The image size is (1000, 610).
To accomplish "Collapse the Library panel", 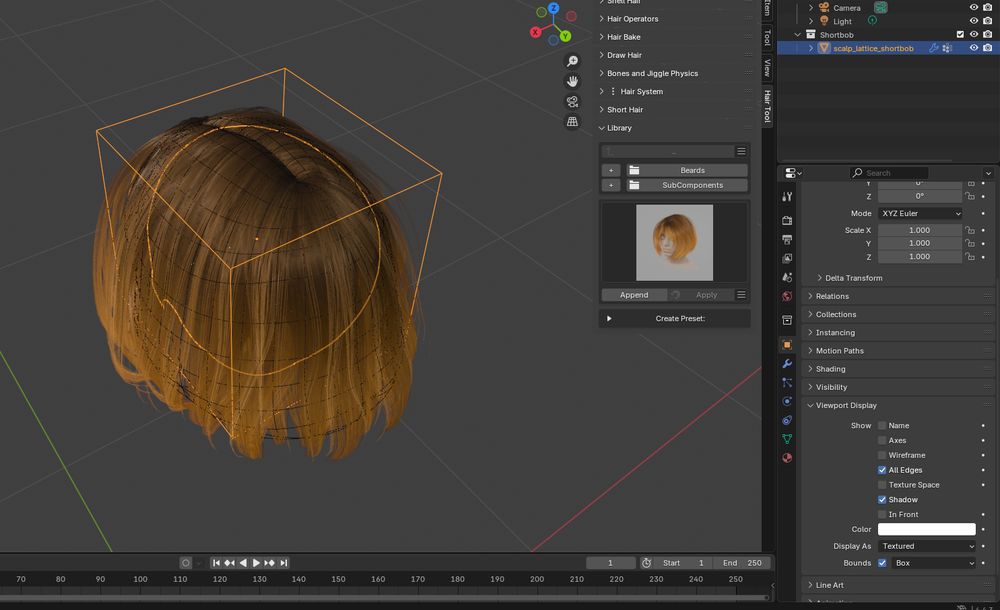I will tap(619, 128).
